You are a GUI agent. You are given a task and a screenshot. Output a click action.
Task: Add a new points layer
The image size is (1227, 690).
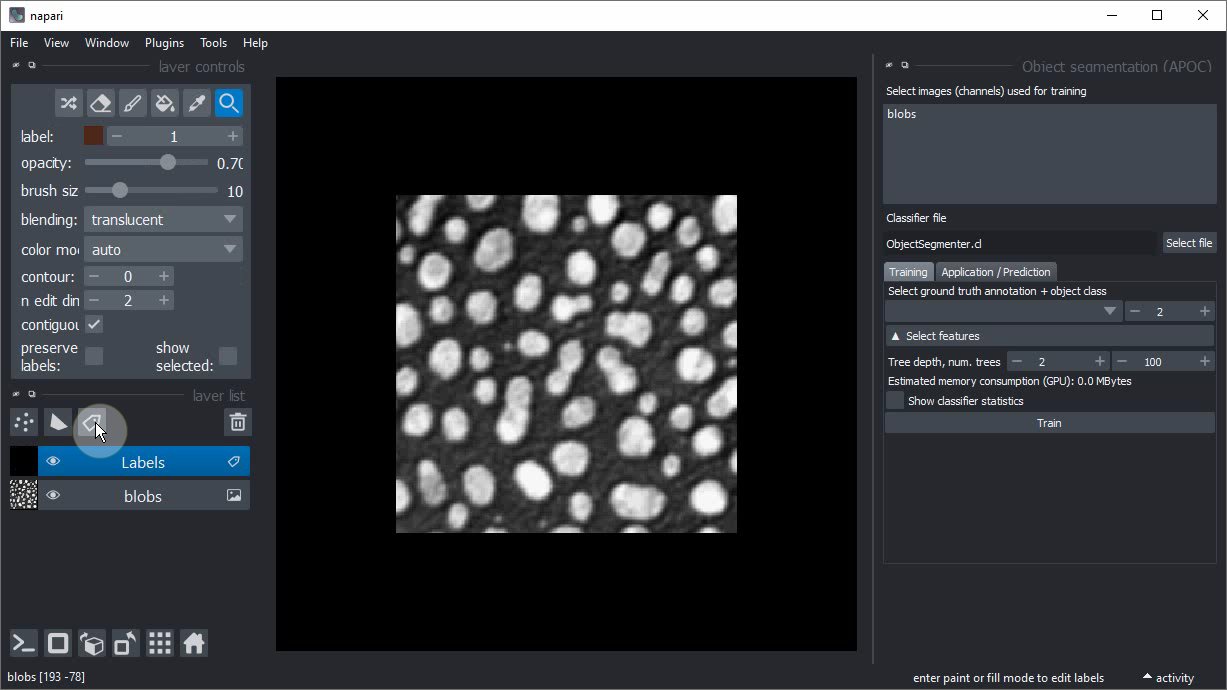(24, 423)
